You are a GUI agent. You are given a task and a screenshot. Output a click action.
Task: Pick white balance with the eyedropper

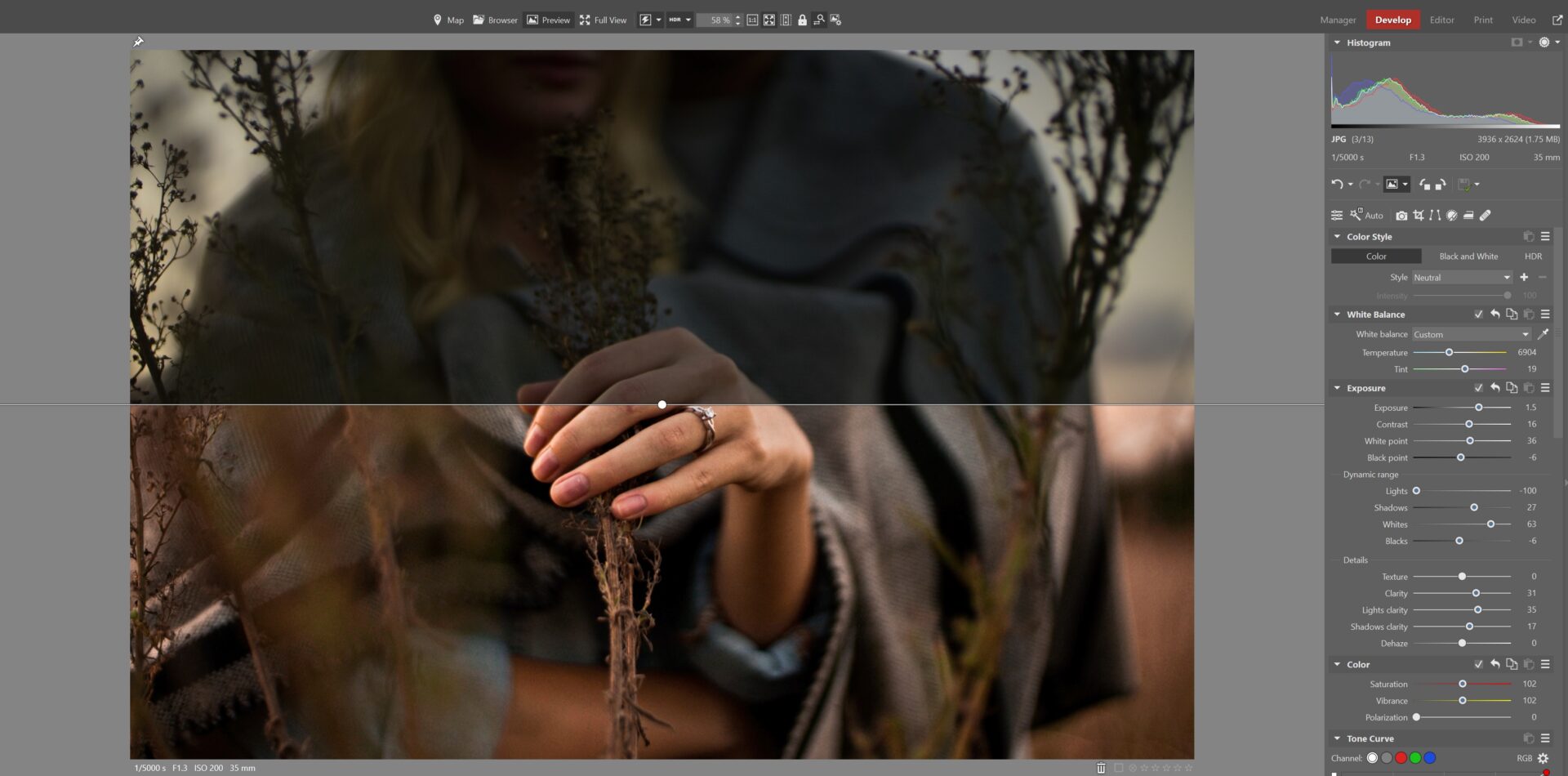coord(1543,334)
